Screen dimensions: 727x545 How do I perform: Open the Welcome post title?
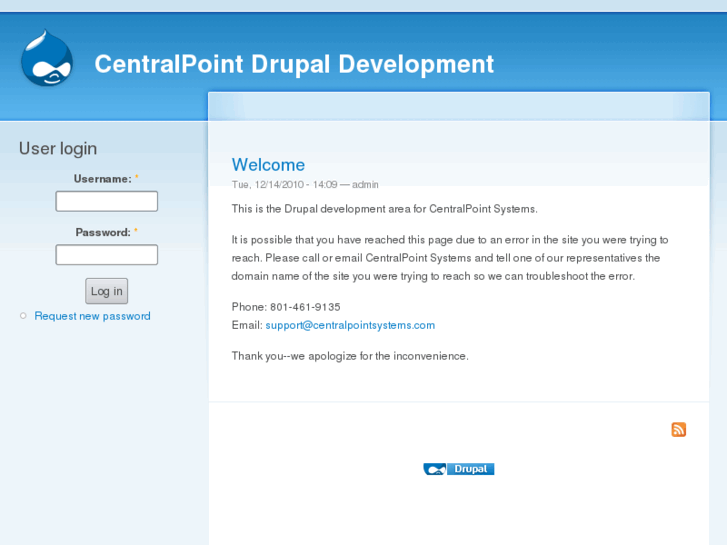coord(268,165)
